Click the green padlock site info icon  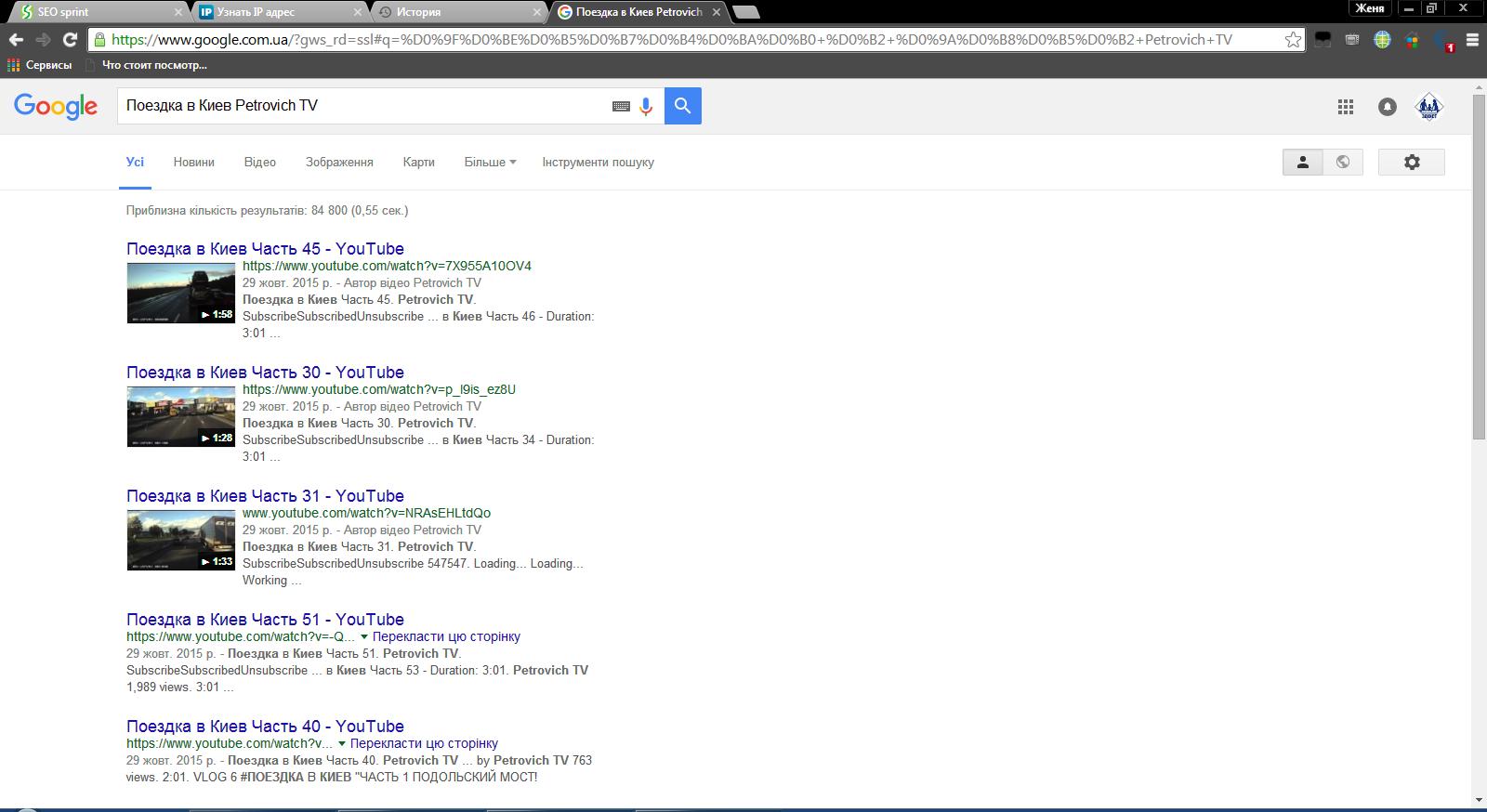100,40
